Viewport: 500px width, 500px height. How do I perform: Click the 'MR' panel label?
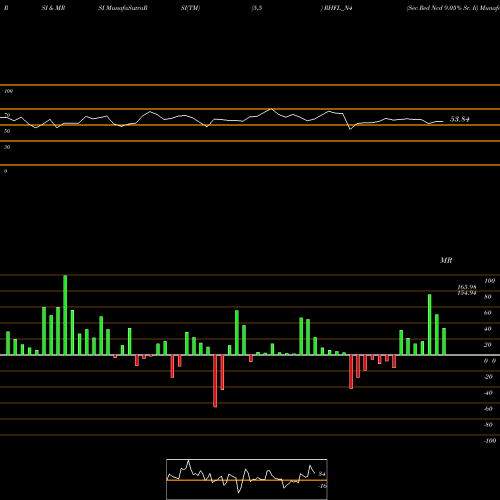pos(446,260)
